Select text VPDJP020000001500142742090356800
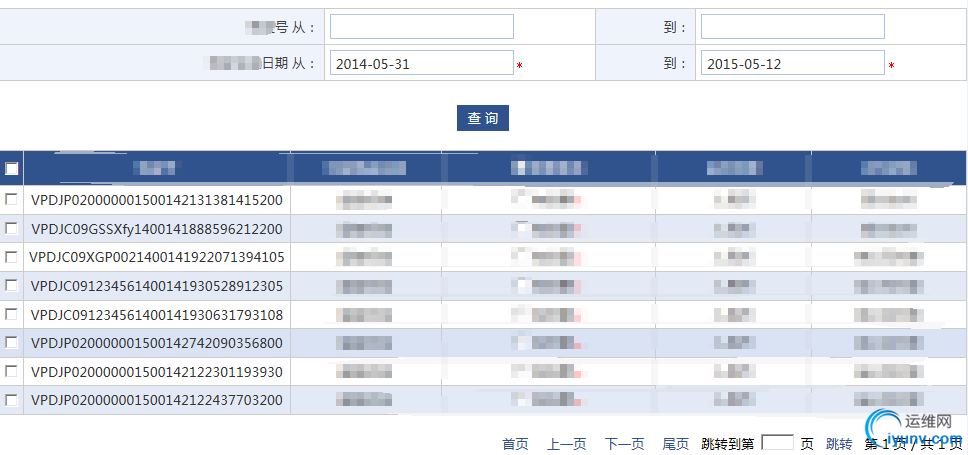The width and height of the screenshot is (968, 455). pyautogui.click(x=157, y=343)
